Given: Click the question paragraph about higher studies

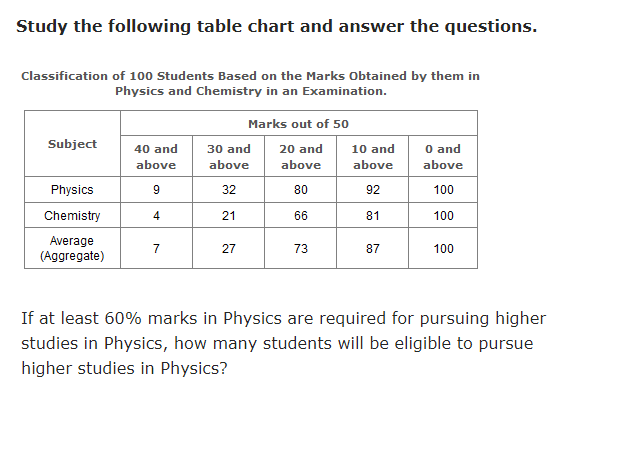Looking at the screenshot, I should tap(284, 343).
